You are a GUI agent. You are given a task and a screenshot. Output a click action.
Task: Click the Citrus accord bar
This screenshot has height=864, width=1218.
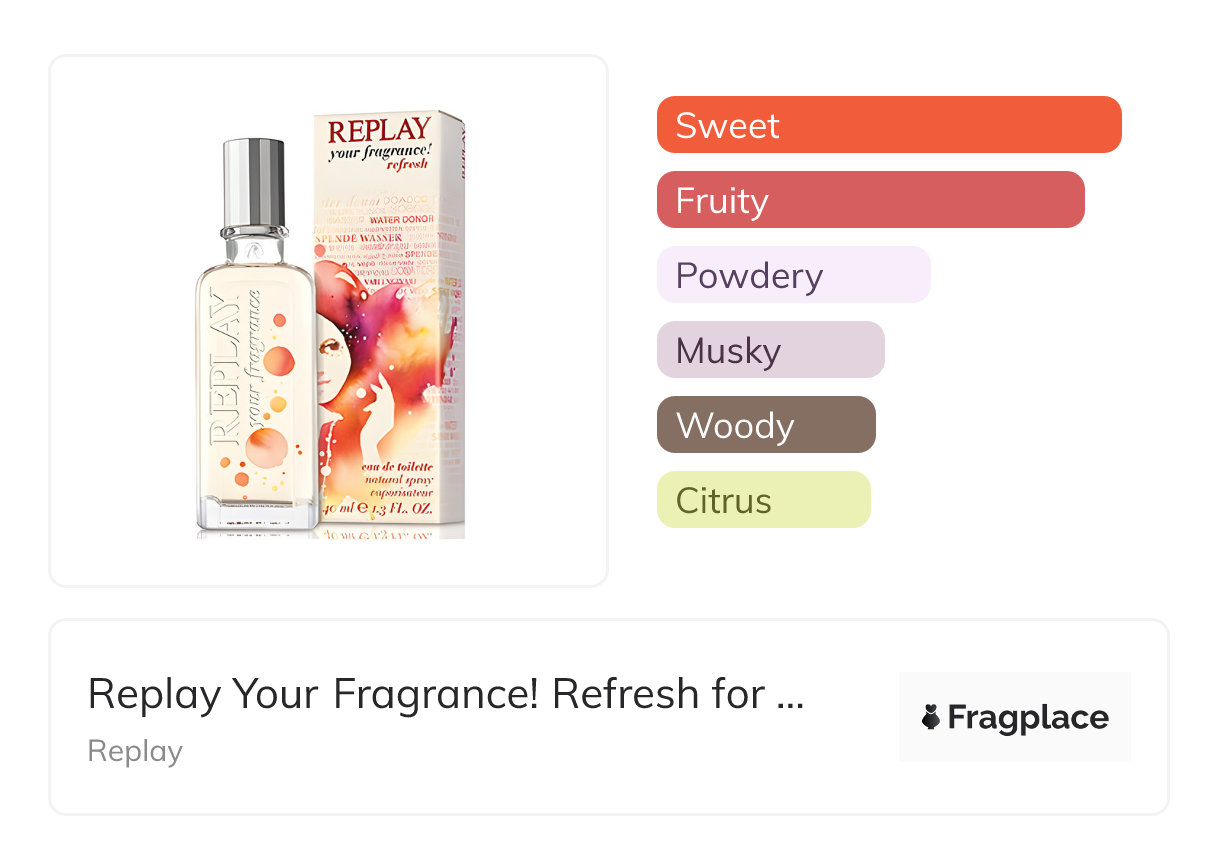[x=763, y=500]
